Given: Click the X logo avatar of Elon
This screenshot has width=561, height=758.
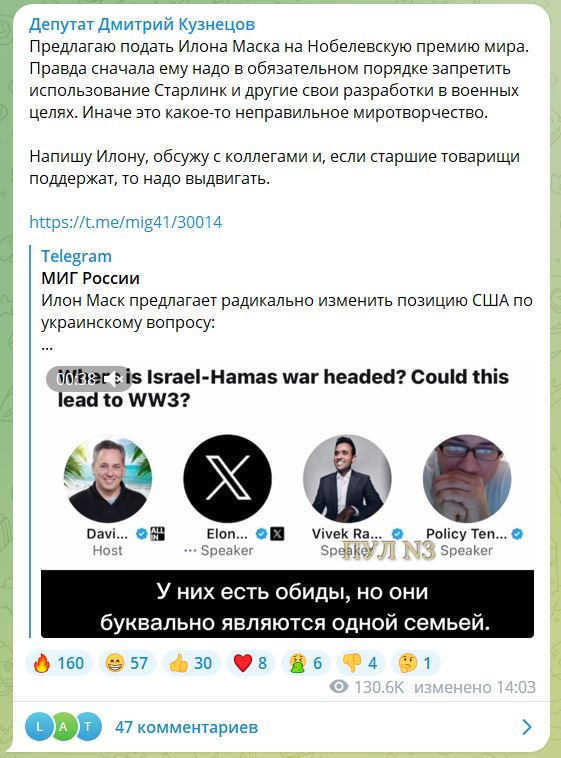Looking at the screenshot, I should [x=227, y=478].
